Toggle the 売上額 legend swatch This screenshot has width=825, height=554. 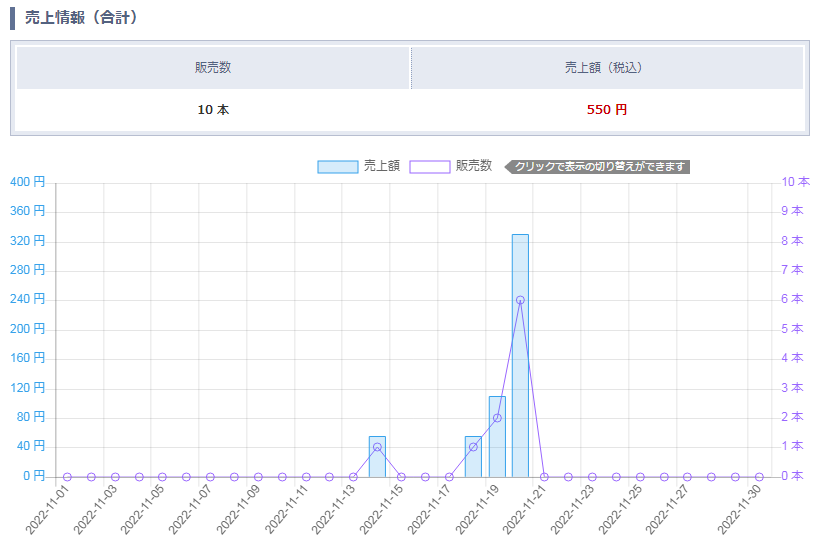(338, 167)
